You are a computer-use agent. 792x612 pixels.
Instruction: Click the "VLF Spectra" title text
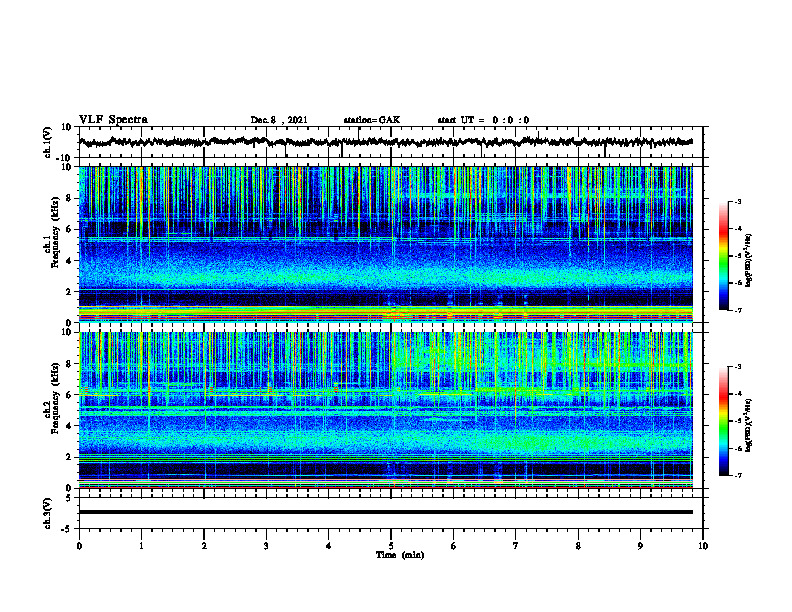(113, 120)
